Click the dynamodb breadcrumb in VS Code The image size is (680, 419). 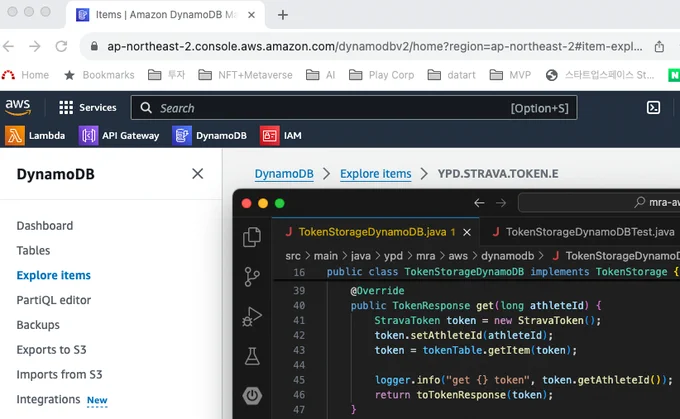pyautogui.click(x=507, y=256)
